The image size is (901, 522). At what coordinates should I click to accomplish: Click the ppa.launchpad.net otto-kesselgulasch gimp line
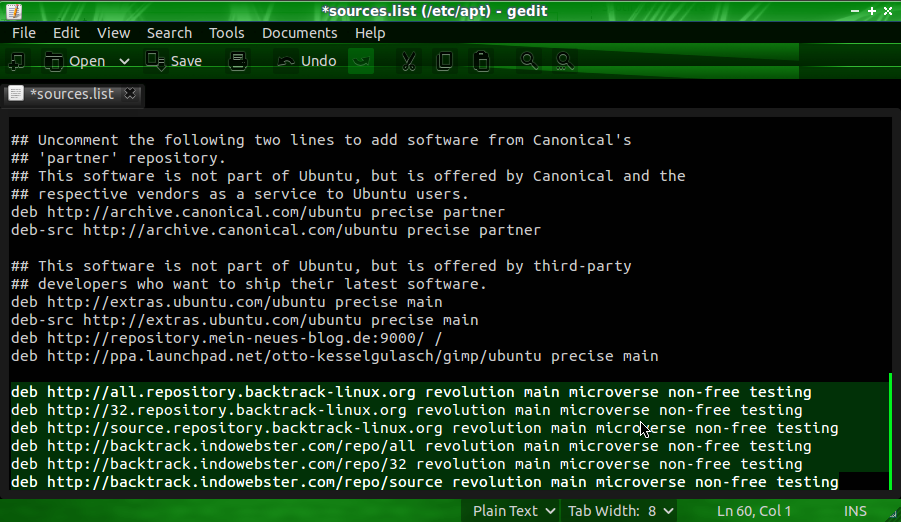coord(334,356)
